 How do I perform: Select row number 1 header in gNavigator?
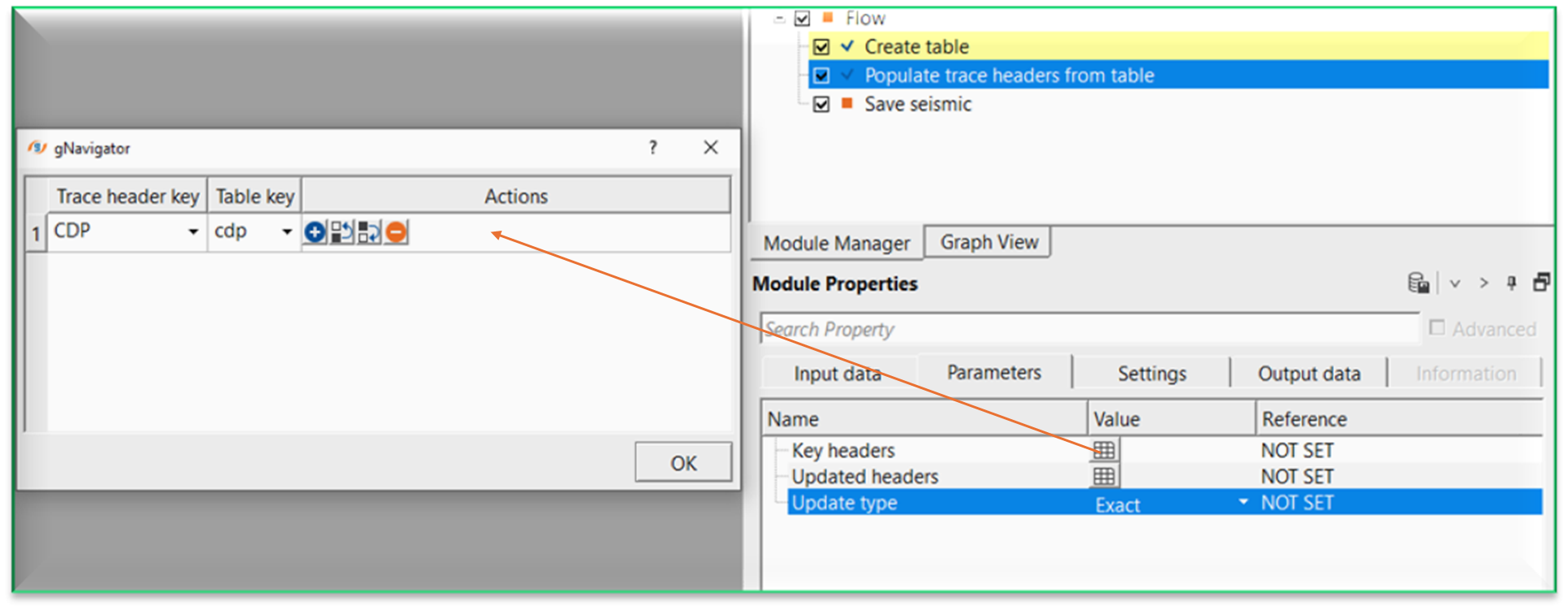click(36, 234)
